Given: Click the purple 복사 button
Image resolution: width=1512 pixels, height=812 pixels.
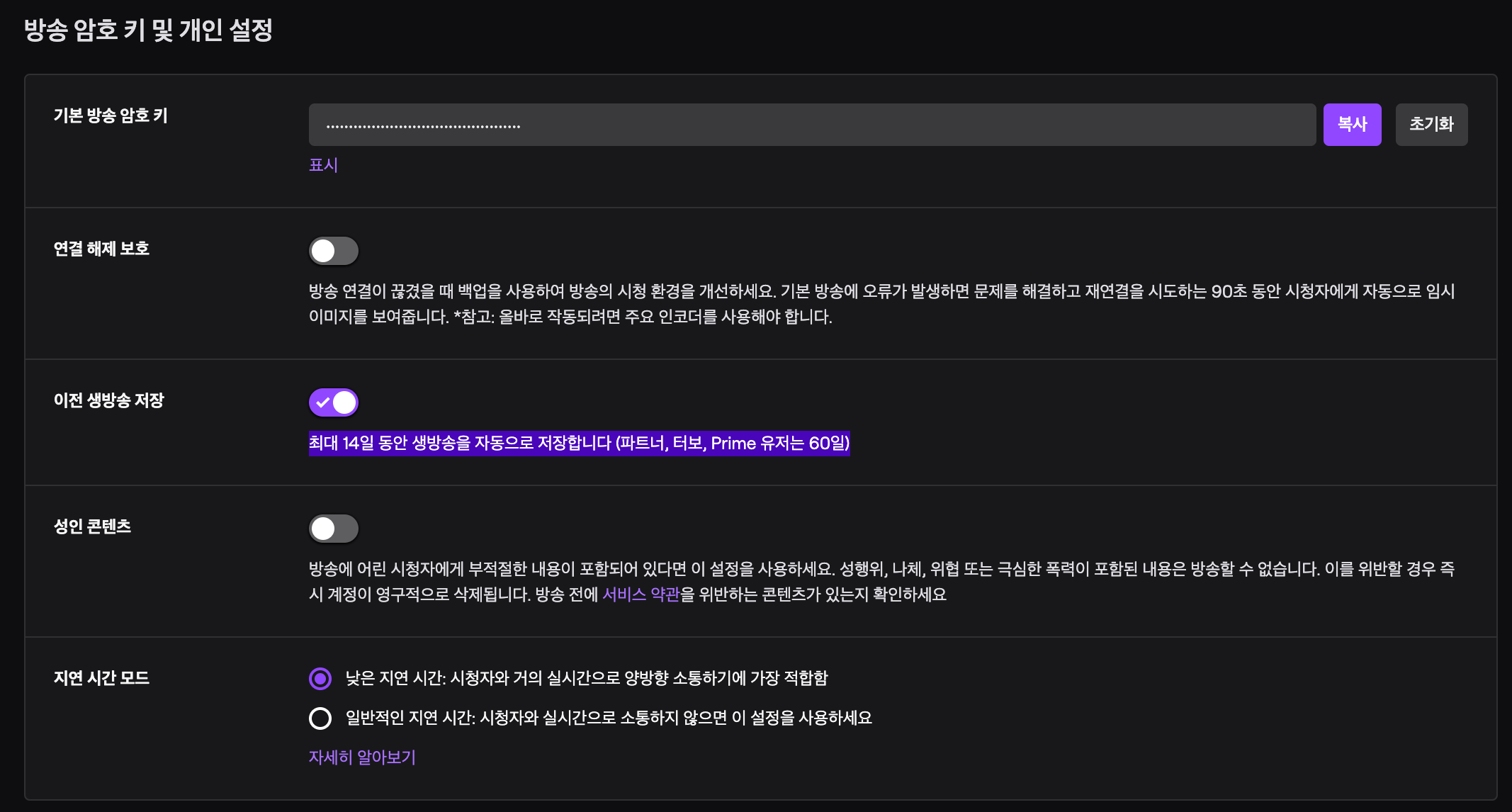Looking at the screenshot, I should coord(1351,125).
